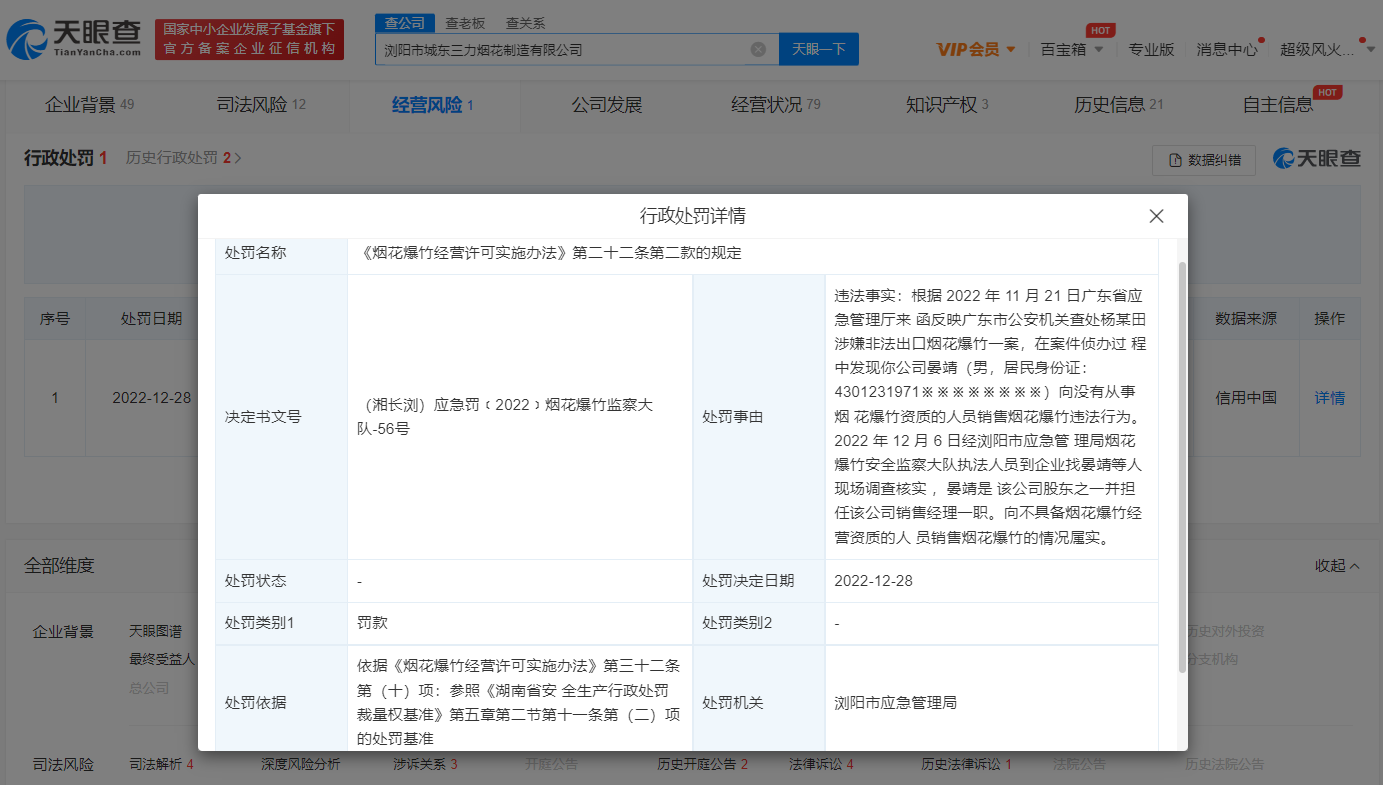Click the 历史对外投资 link

coord(1226,631)
